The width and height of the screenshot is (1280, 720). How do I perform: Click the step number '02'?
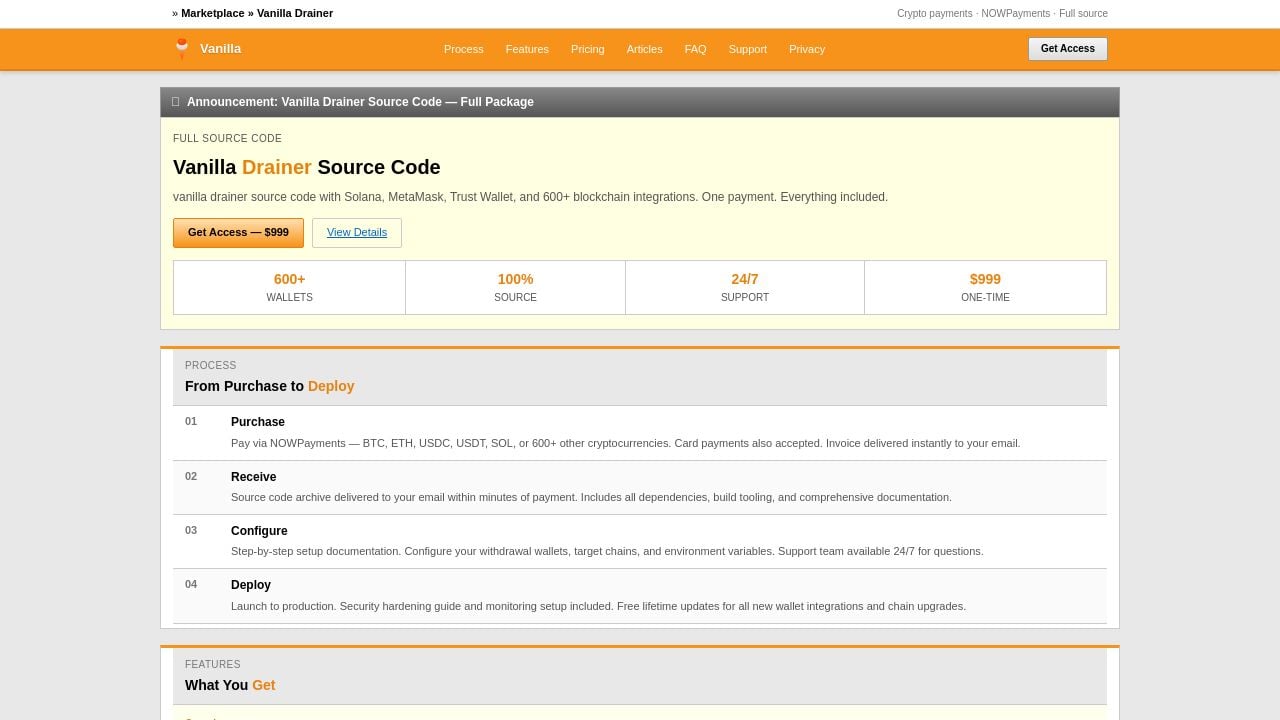[x=191, y=476]
